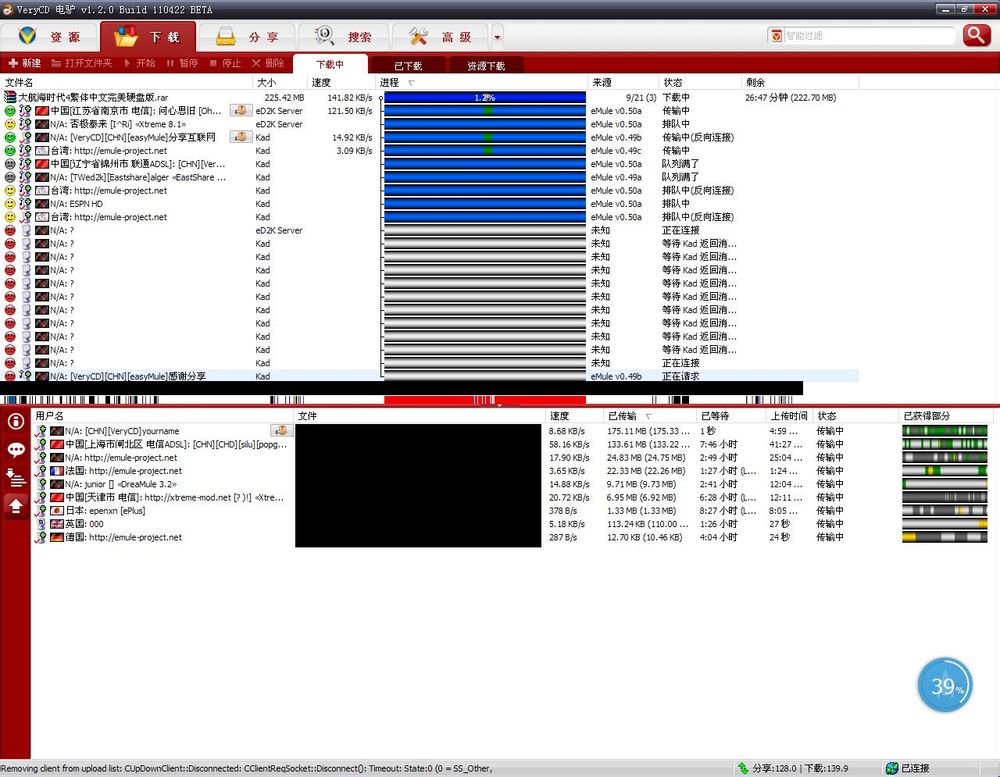Click the 开始 (Start) toolbar button

[x=140, y=63]
